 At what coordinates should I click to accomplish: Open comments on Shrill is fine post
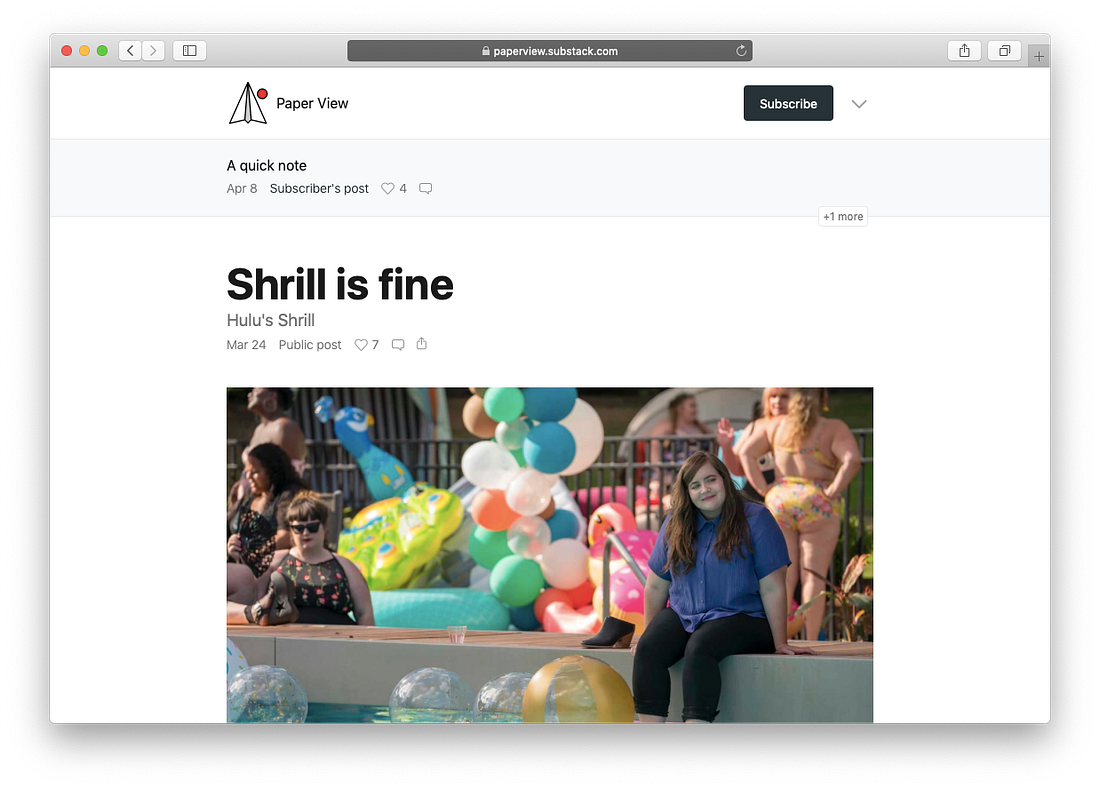coord(398,345)
